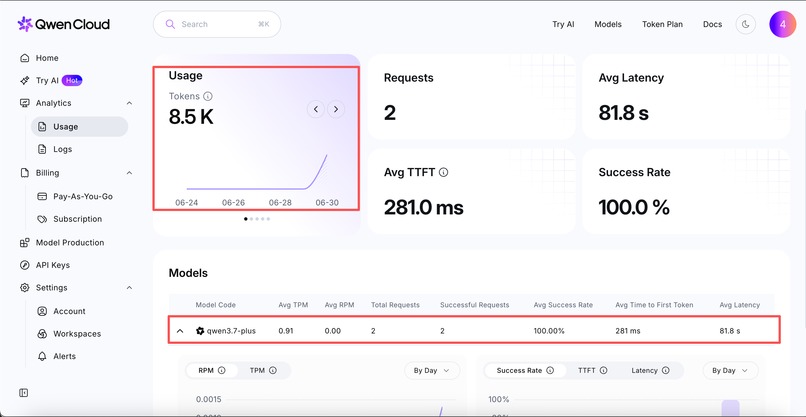Click the Avg TPM column header
The width and height of the screenshot is (806, 417).
click(x=293, y=305)
